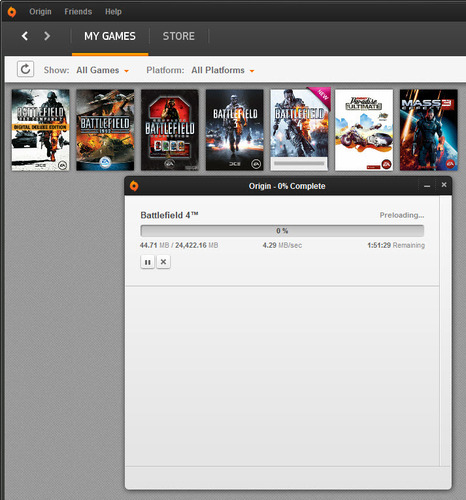This screenshot has height=500, width=466.
Task: Click the Origin logo in the menu bar
Action: click(12, 12)
